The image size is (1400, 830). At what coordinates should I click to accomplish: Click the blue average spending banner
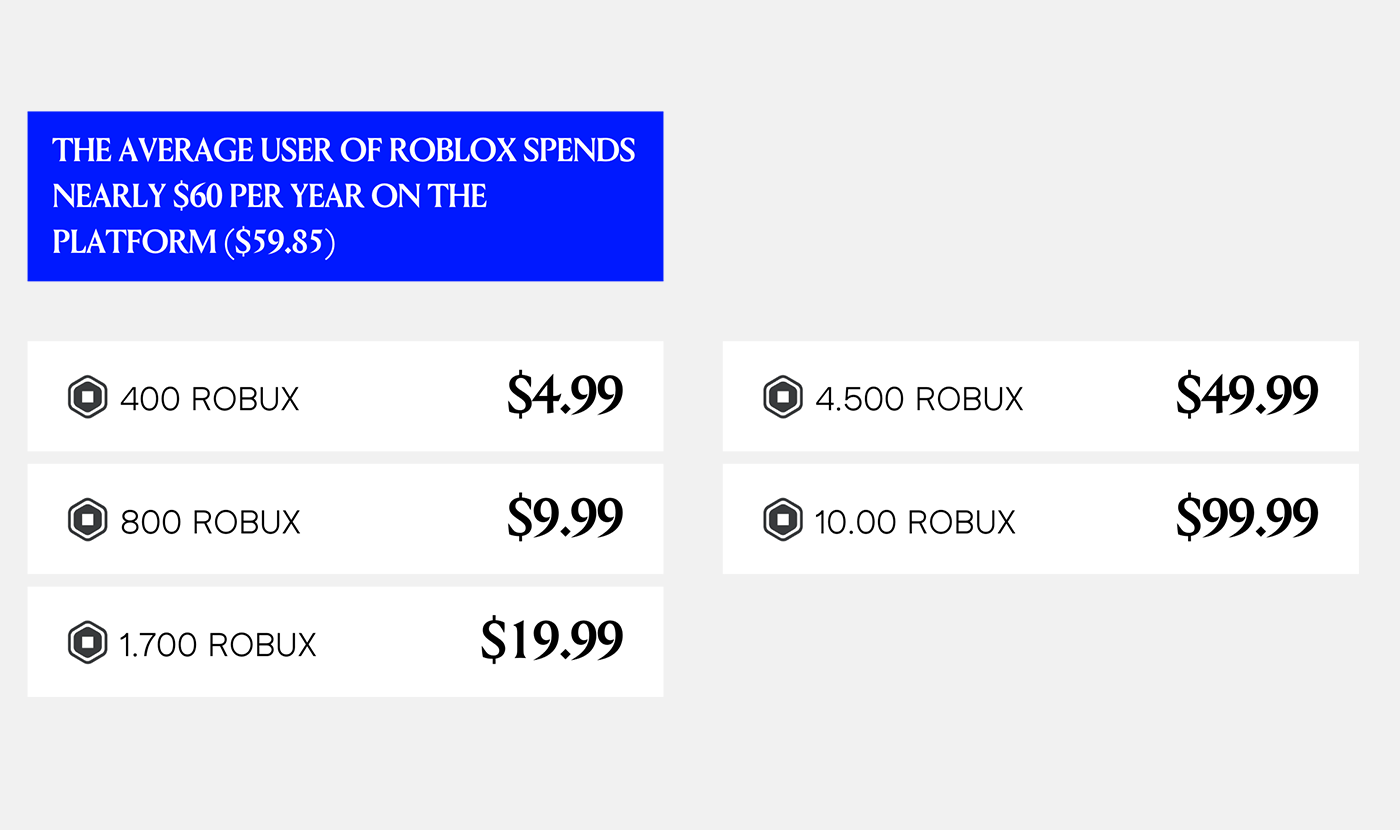345,196
